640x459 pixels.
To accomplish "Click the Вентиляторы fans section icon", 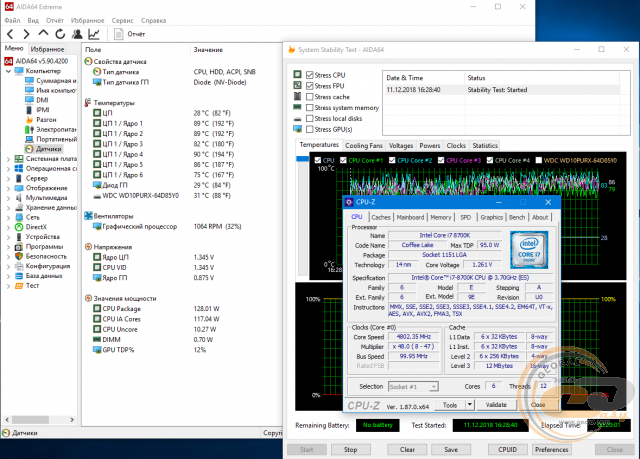I will [88, 216].
